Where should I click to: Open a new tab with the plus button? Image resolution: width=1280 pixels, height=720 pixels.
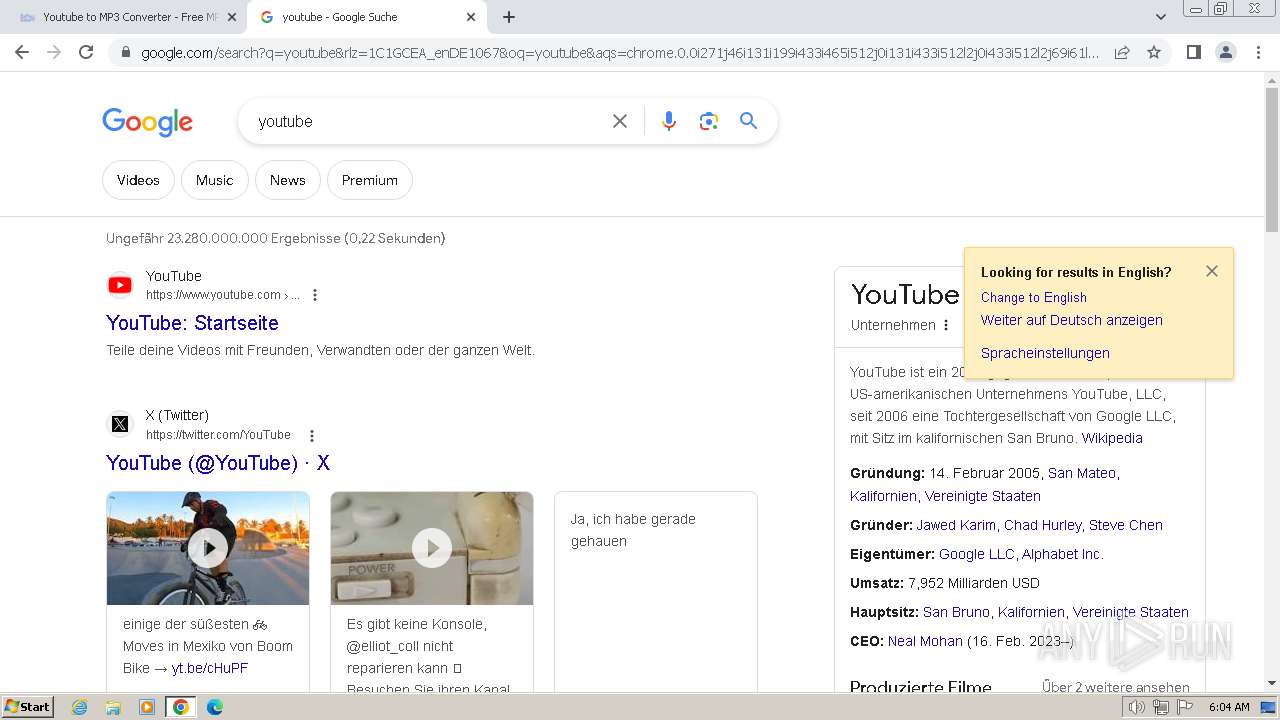[509, 17]
